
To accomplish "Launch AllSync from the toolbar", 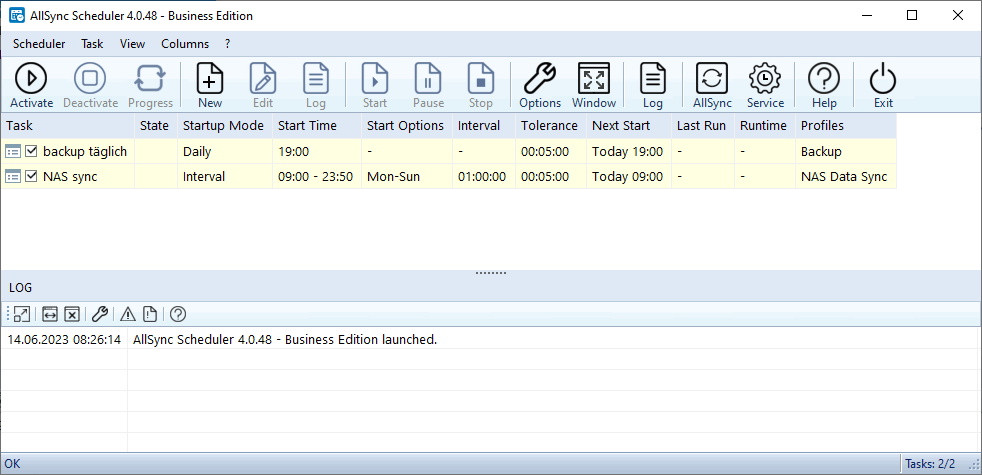I will (x=712, y=85).
